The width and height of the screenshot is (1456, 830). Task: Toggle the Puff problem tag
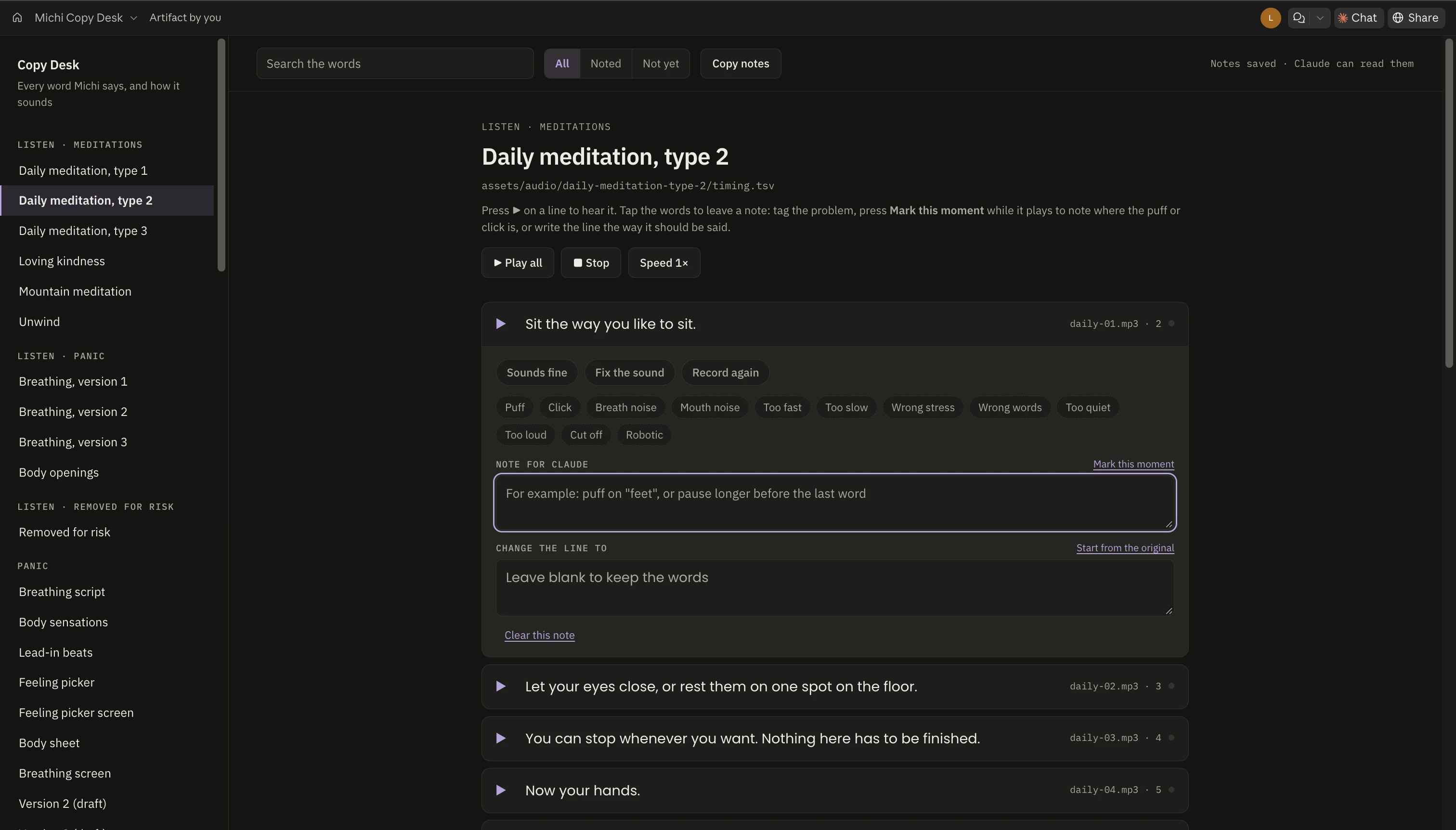pyautogui.click(x=514, y=407)
